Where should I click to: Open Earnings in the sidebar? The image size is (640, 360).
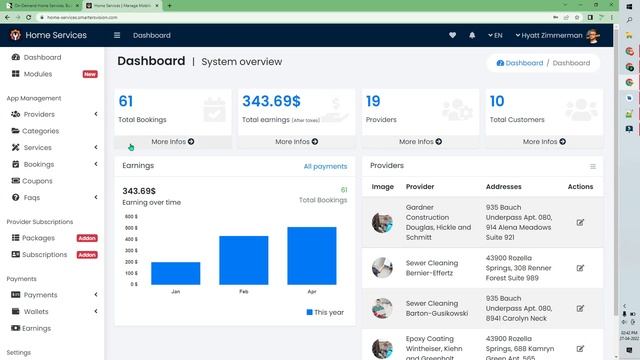pos(36,328)
